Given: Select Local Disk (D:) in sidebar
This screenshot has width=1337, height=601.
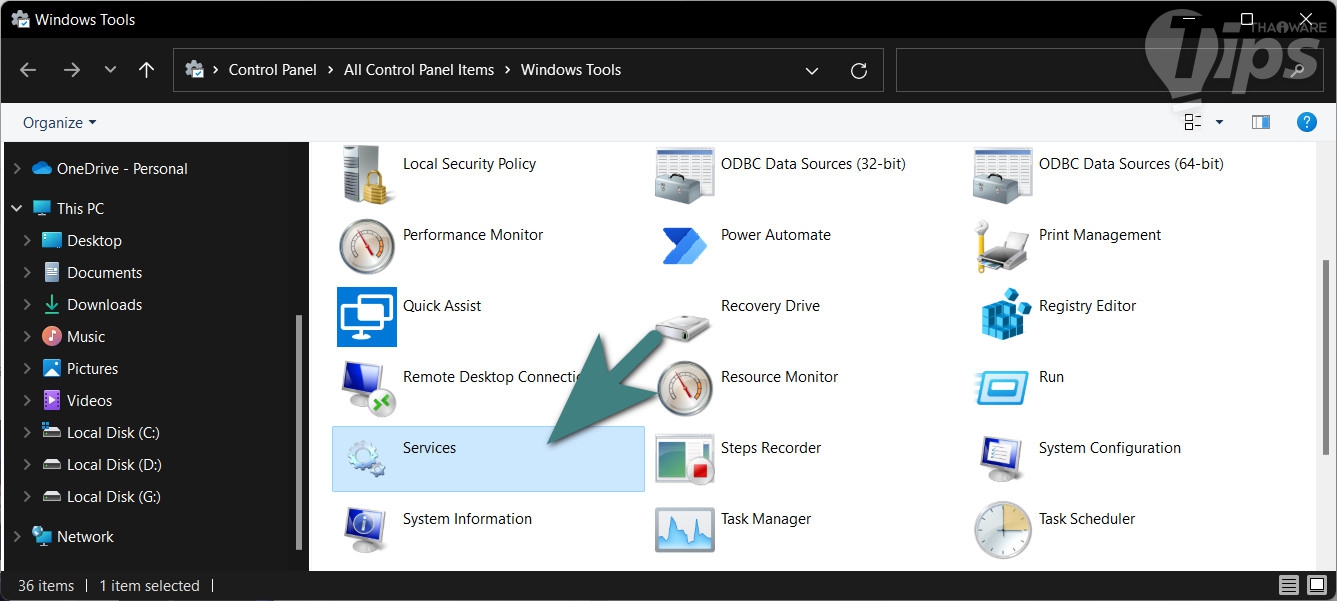Looking at the screenshot, I should click(x=114, y=465).
